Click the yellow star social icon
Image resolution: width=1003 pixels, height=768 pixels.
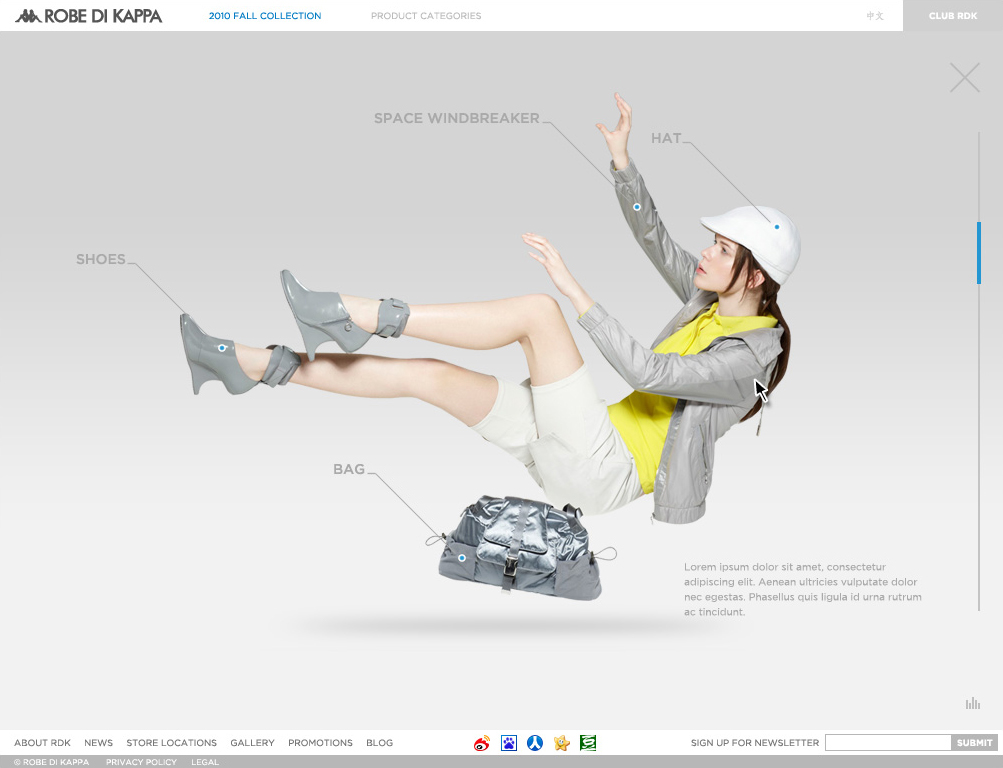tap(562, 743)
